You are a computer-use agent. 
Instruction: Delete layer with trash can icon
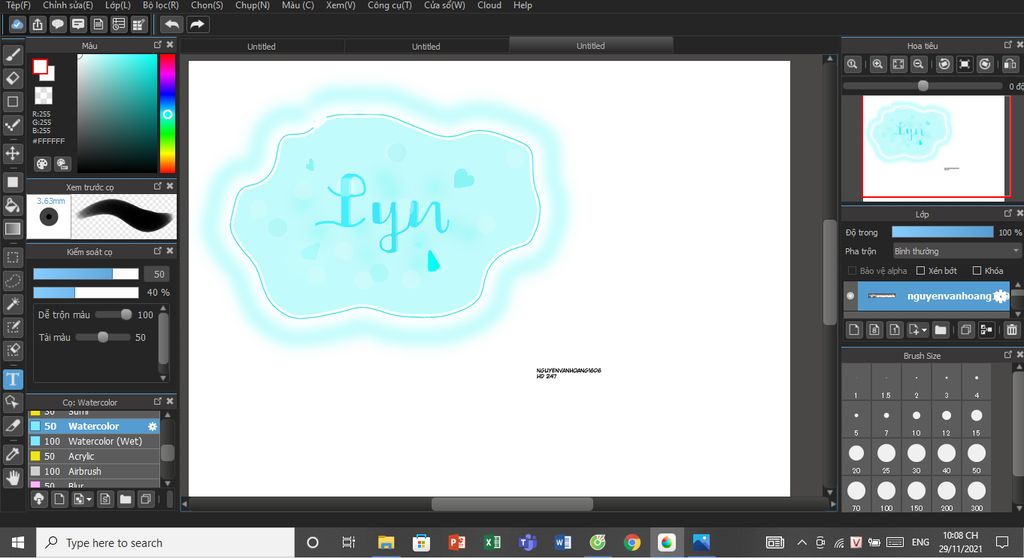pyautogui.click(x=1012, y=330)
